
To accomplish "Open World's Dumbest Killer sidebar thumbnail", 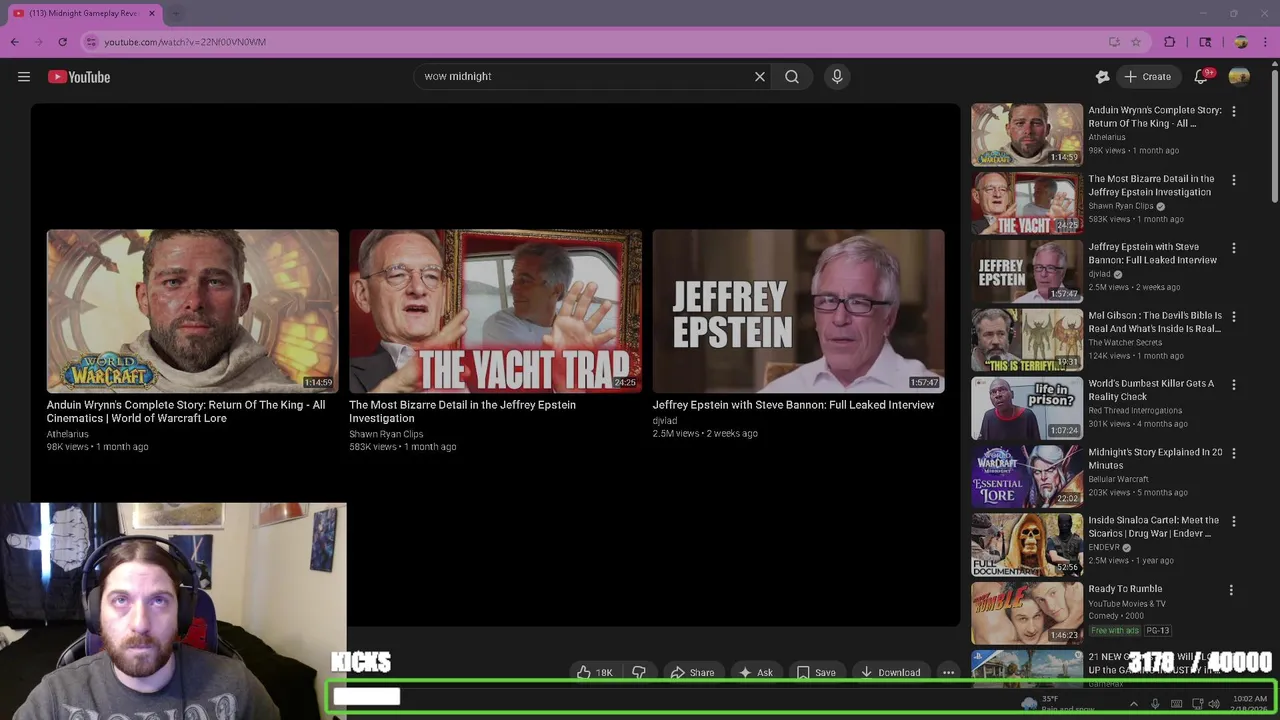I will click(1027, 408).
